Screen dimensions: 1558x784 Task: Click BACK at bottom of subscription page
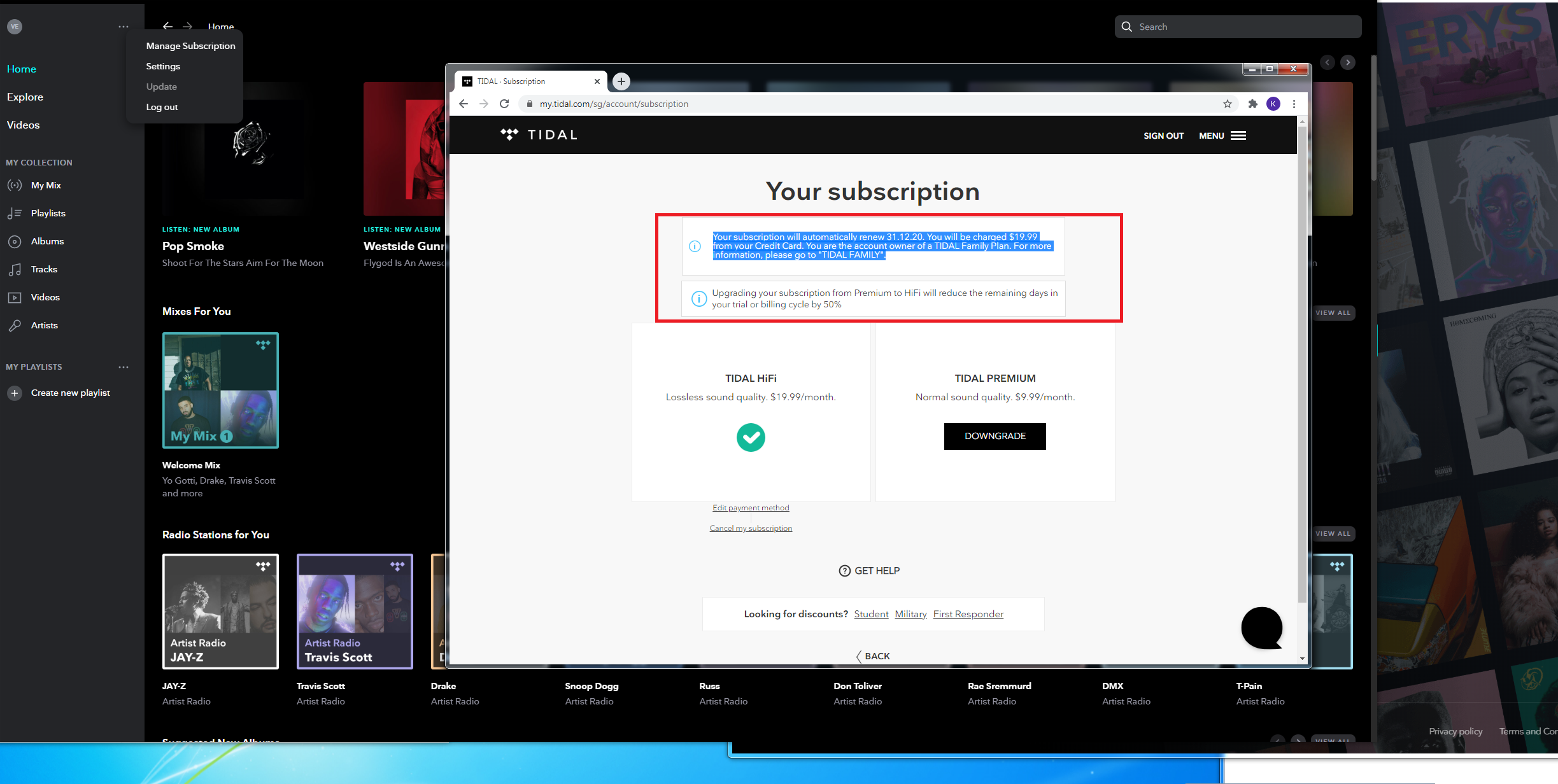click(873, 656)
